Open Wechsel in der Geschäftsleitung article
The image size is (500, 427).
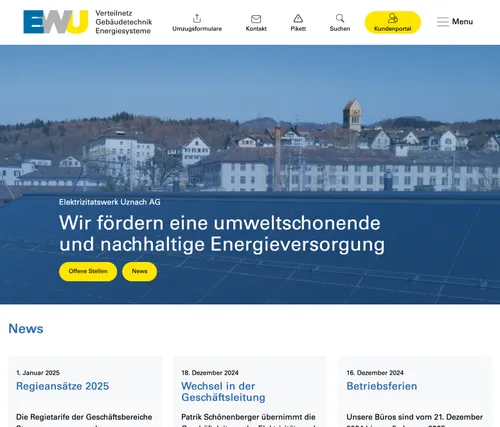(223, 392)
